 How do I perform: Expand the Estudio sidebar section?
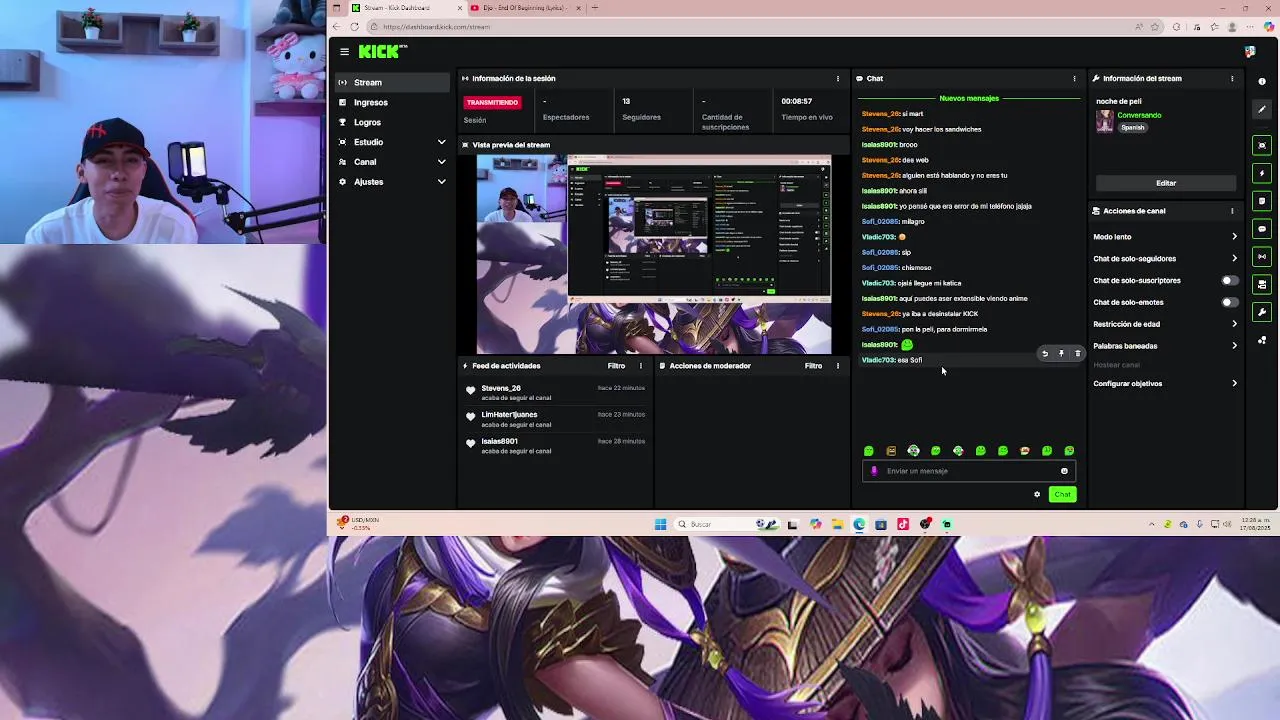click(391, 142)
